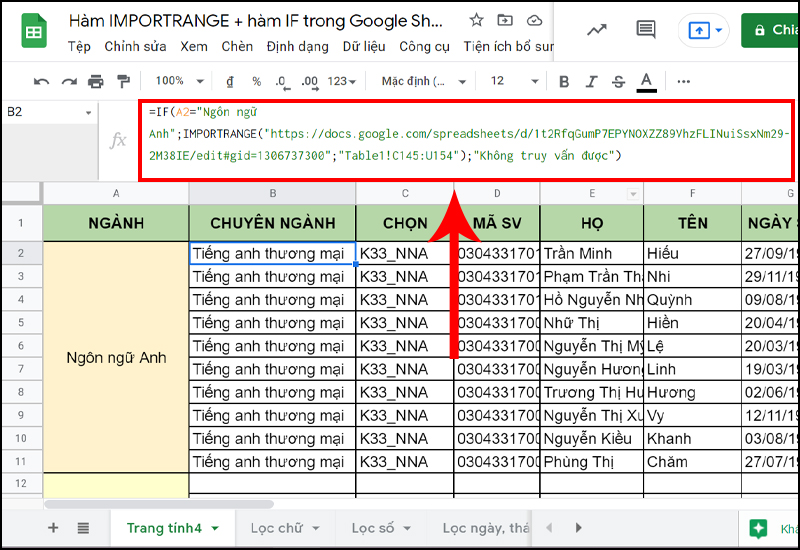Click the CHUYÊN NGÀNH header cell

pyautogui.click(x=272, y=223)
